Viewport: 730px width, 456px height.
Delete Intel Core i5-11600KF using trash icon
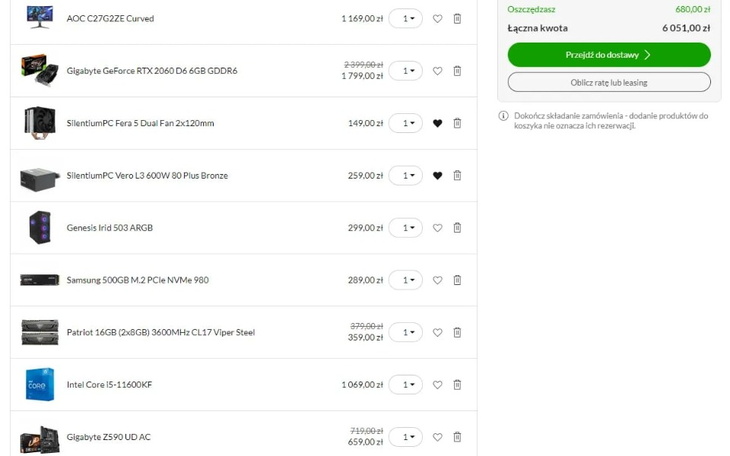(x=457, y=385)
